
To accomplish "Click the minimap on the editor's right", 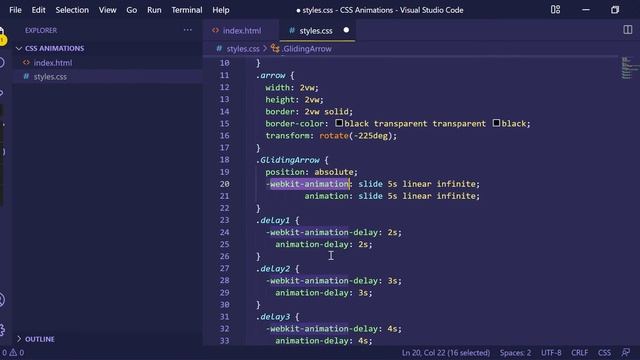I will coord(629,68).
